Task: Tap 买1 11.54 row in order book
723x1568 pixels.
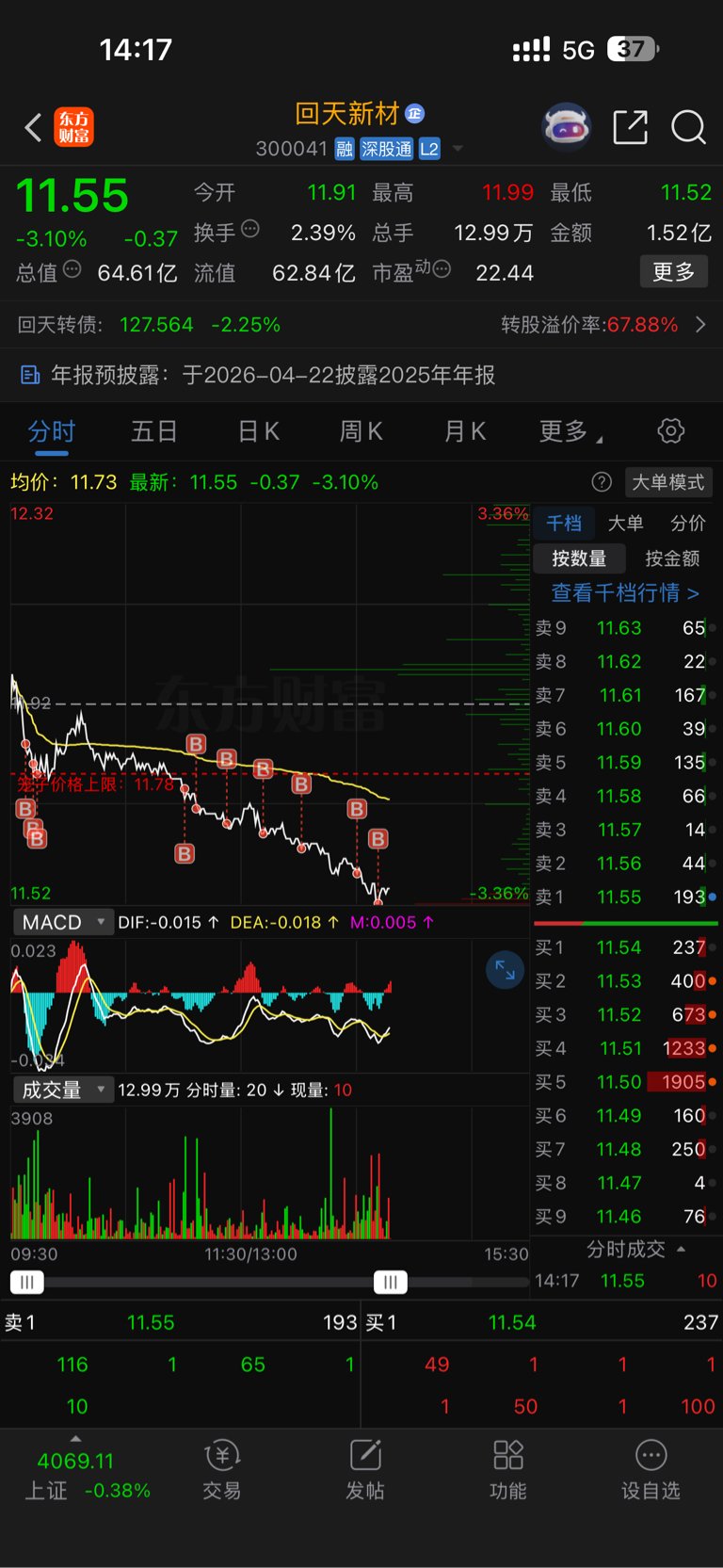Action: (626, 947)
